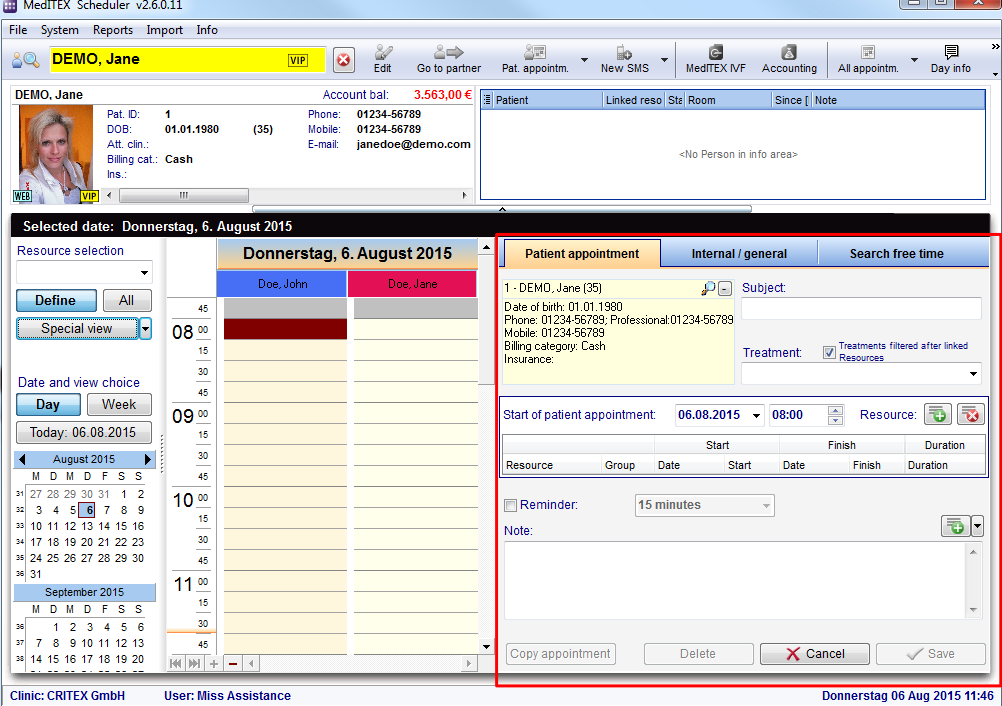Viewport: 1002px width, 706px height.
Task: Click the All appointm. icon
Action: click(x=868, y=59)
